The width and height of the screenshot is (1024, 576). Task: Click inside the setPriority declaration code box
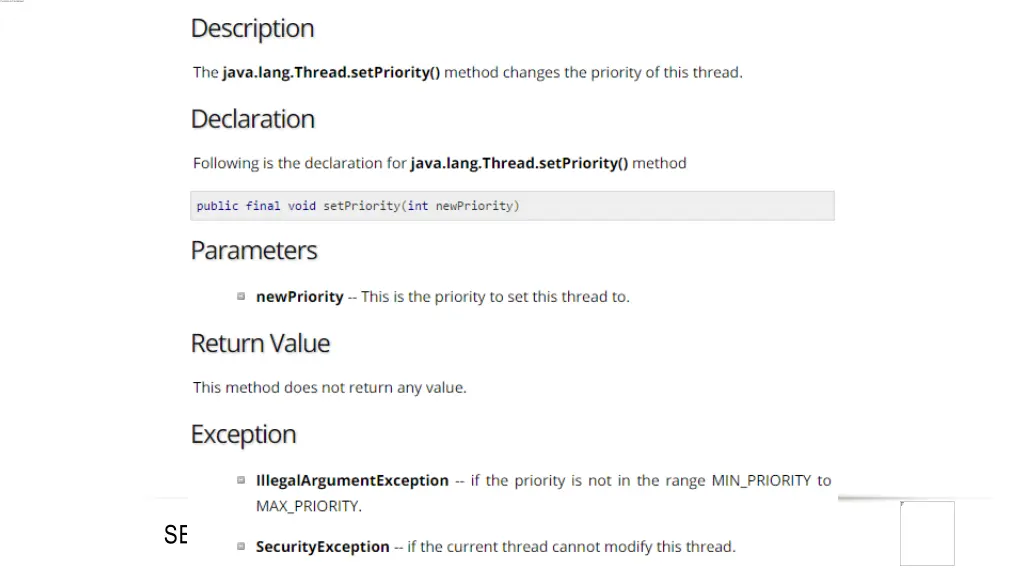(x=512, y=206)
